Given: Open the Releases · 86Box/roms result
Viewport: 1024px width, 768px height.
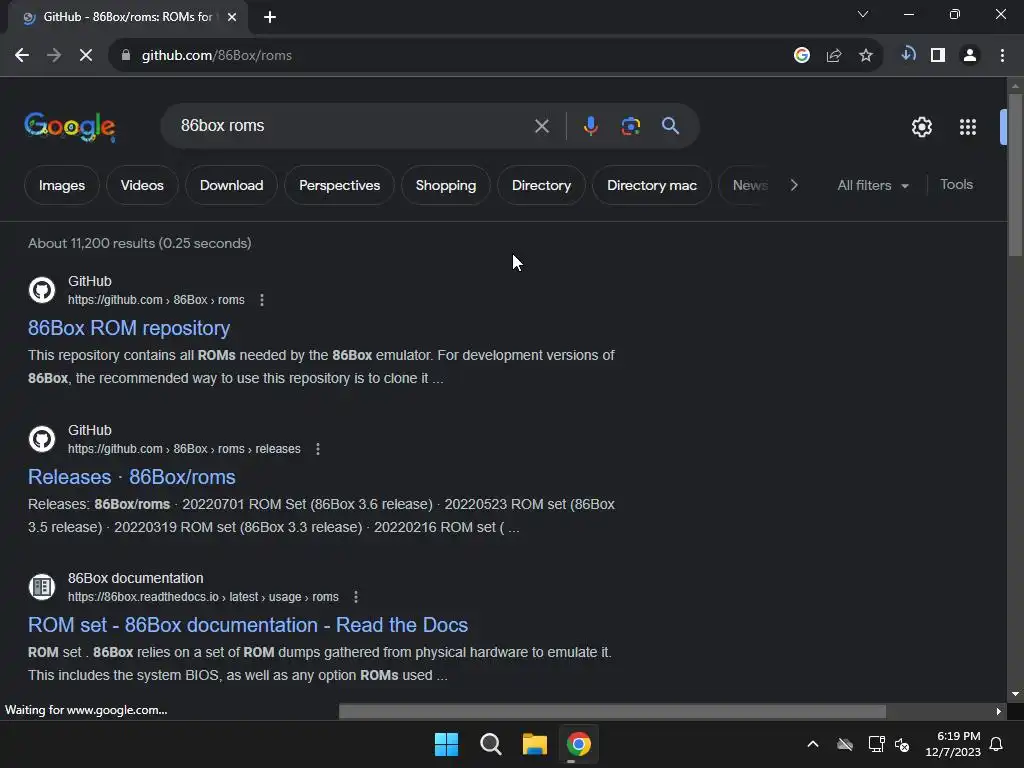Looking at the screenshot, I should coord(131,477).
